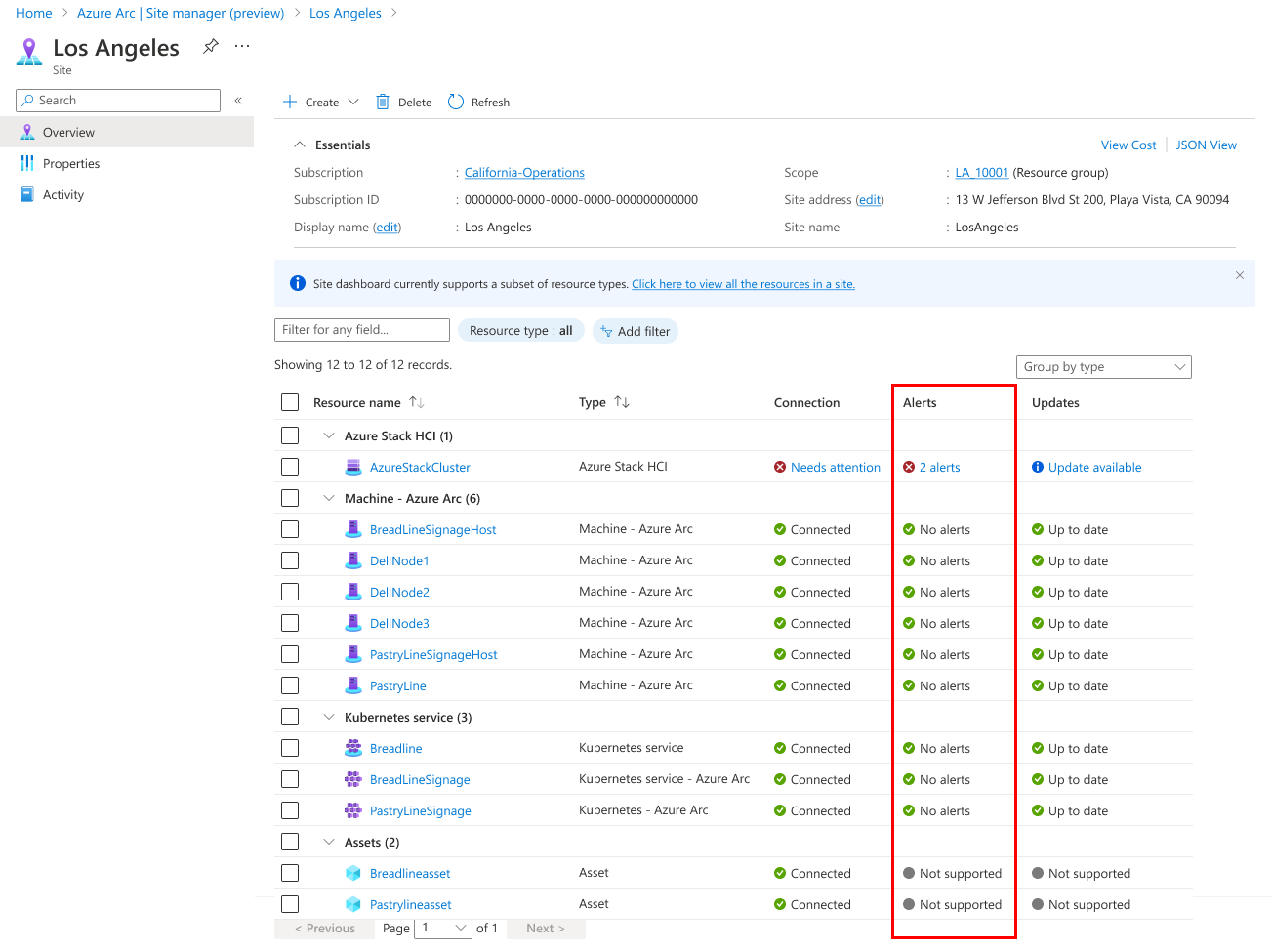This screenshot has height=952, width=1272.
Task: Switch to the Properties section
Action: tap(70, 163)
